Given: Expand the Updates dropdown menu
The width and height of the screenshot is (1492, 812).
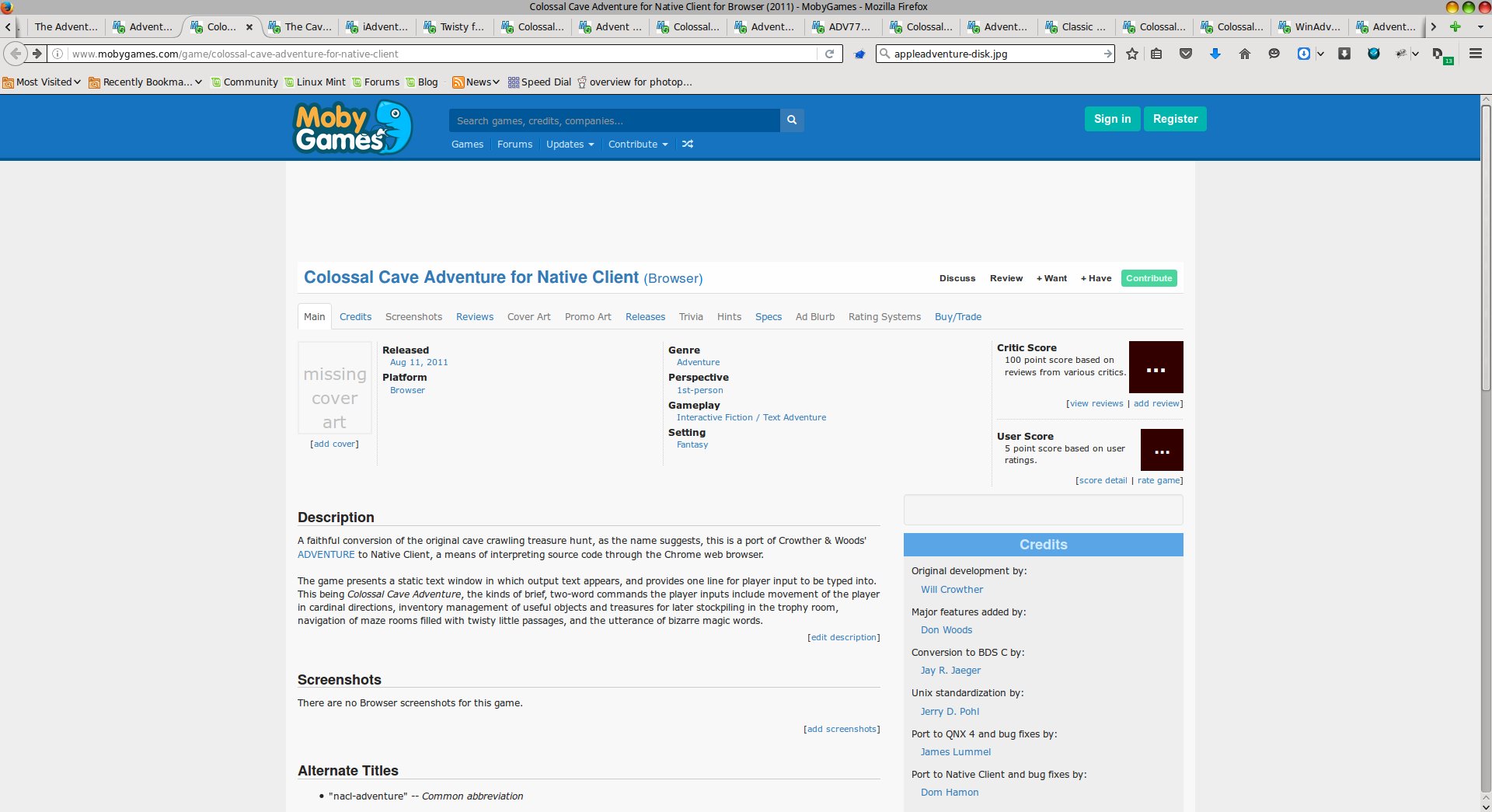Looking at the screenshot, I should pos(570,145).
